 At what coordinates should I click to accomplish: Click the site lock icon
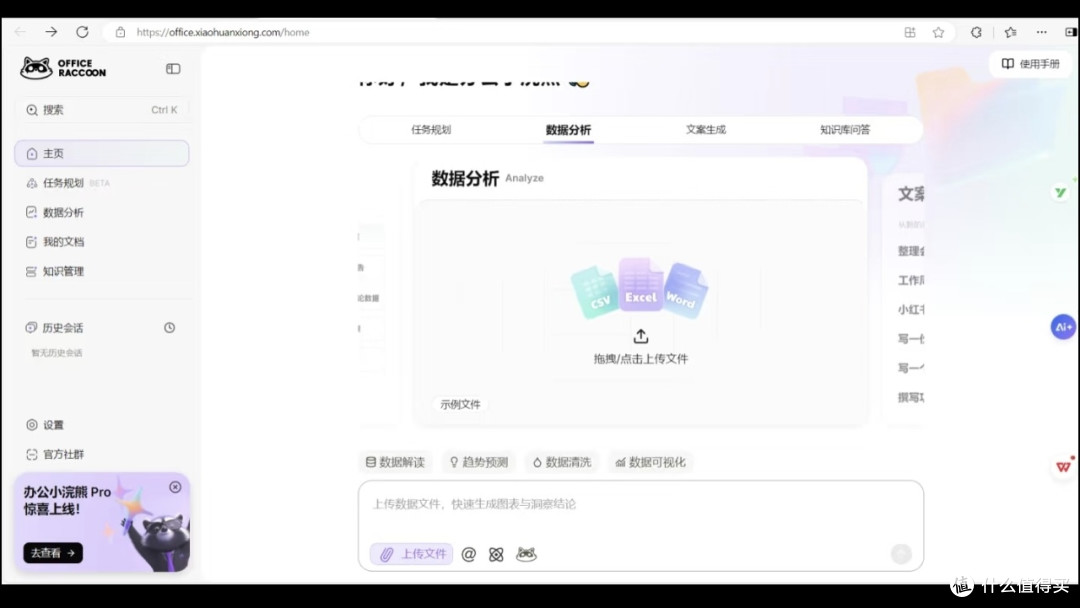pos(121,32)
